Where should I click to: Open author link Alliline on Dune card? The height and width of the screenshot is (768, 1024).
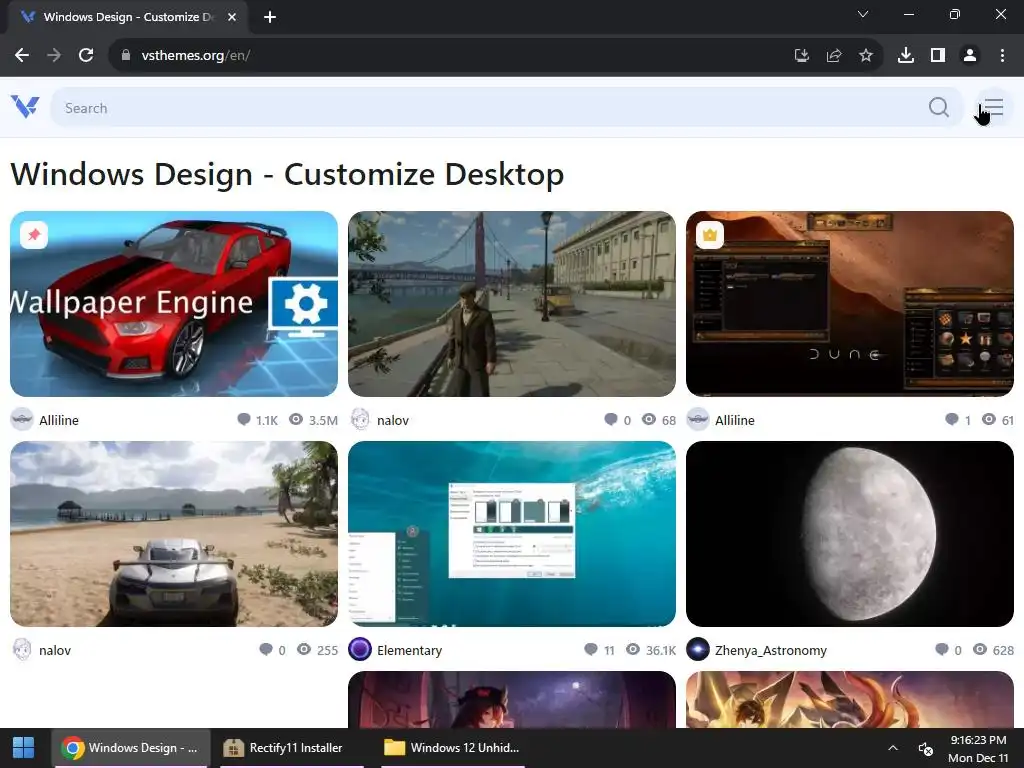pos(735,420)
